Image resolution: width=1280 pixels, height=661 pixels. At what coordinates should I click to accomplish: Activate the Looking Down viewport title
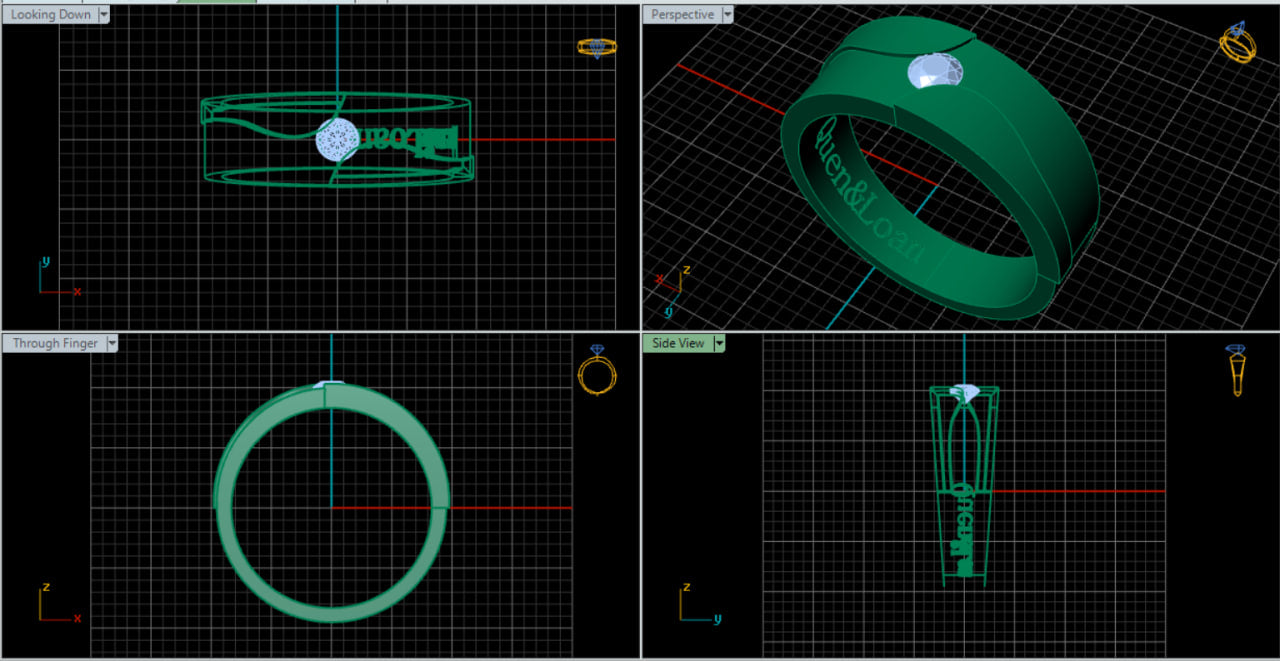click(50, 15)
